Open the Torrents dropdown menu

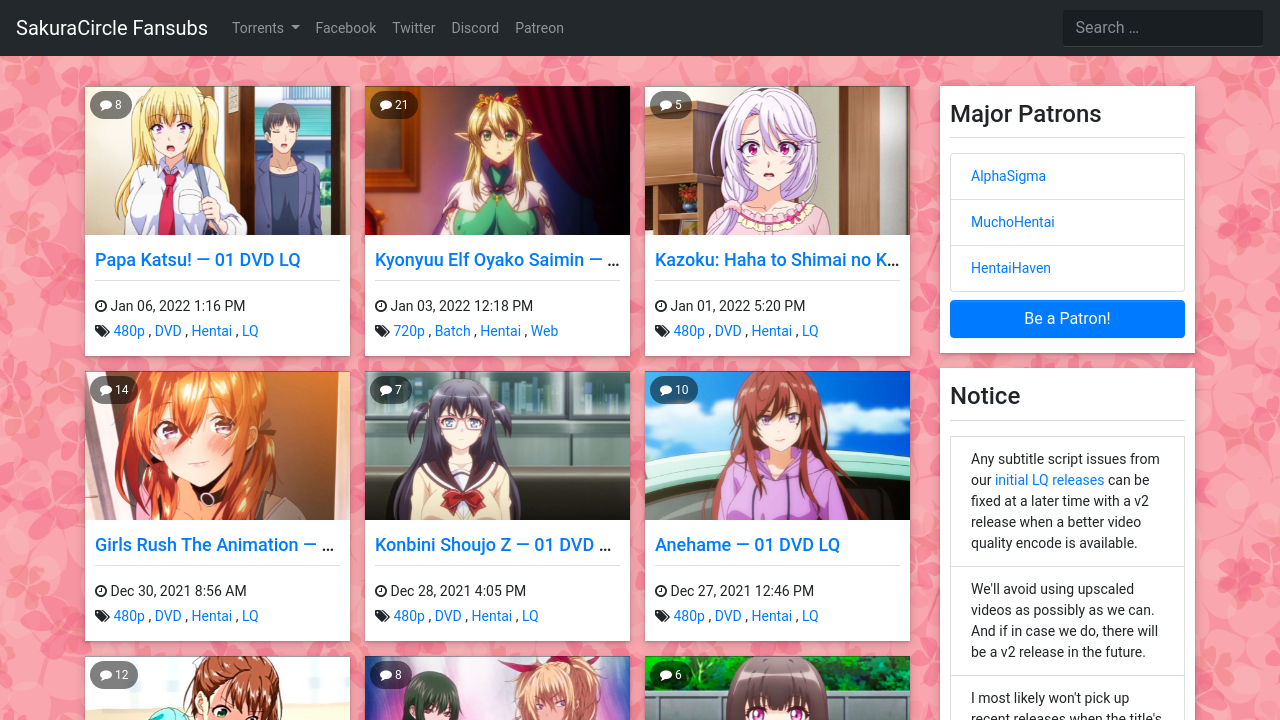click(265, 28)
